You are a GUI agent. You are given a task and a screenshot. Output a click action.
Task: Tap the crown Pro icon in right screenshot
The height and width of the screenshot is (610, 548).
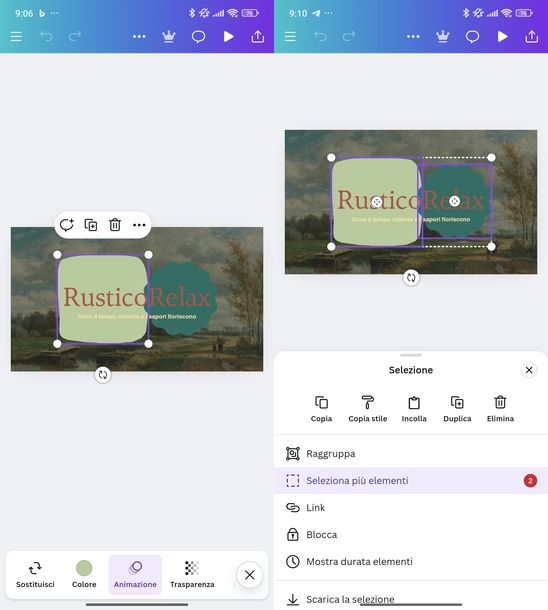coord(443,37)
